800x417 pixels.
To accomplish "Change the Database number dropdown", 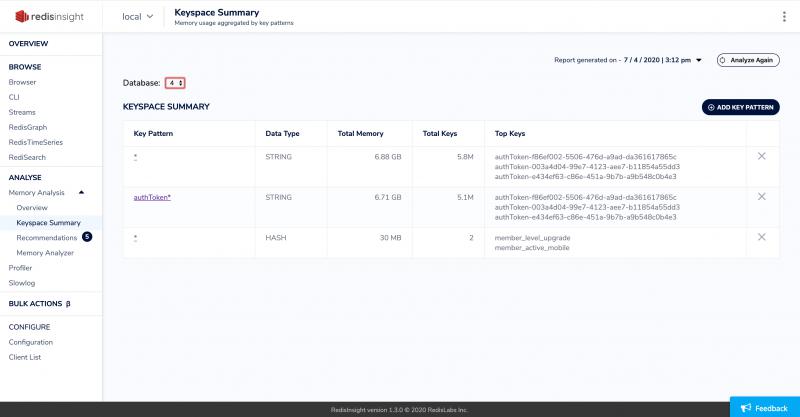I will coord(175,83).
